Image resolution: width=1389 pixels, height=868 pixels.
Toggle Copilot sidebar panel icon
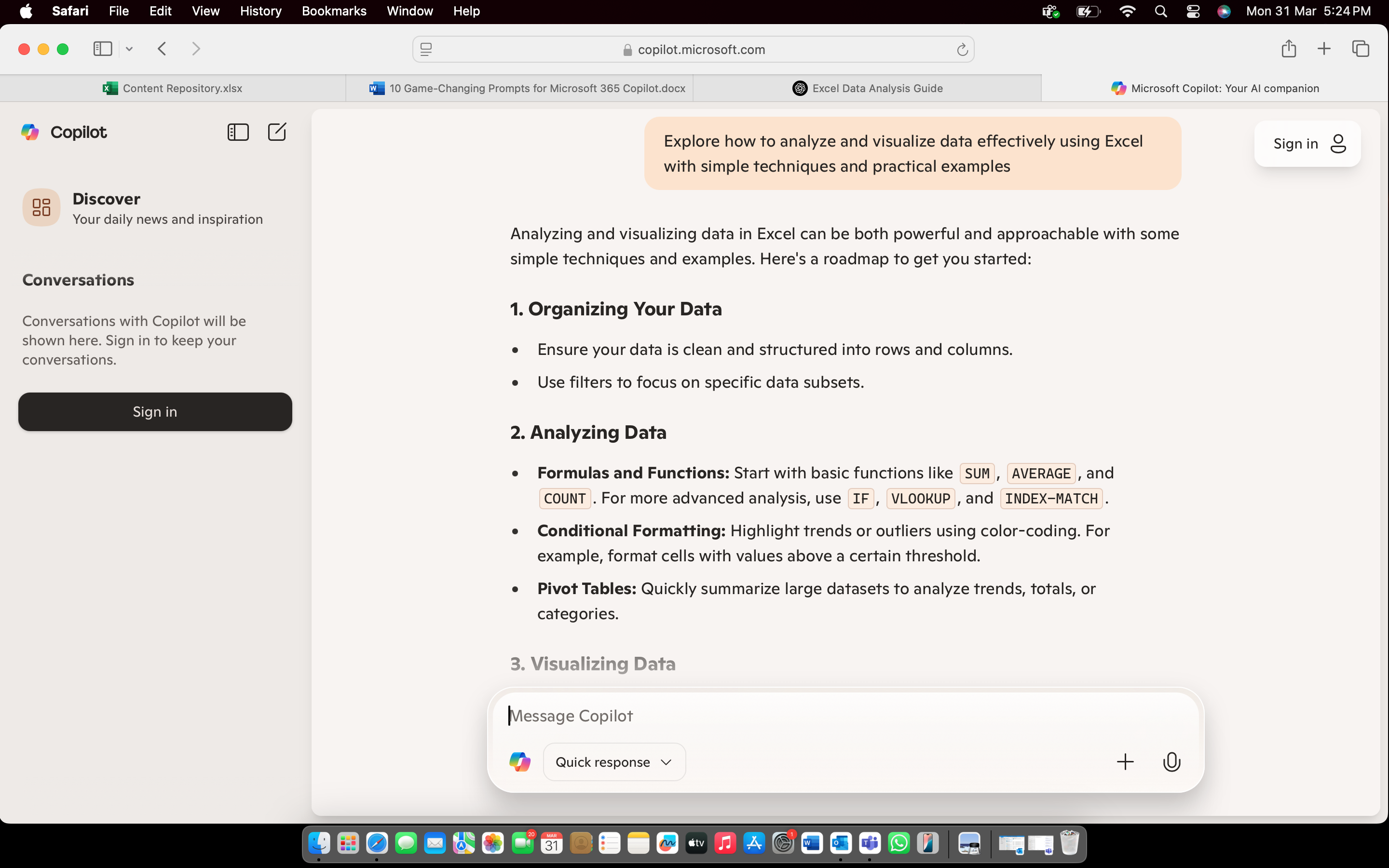238,132
